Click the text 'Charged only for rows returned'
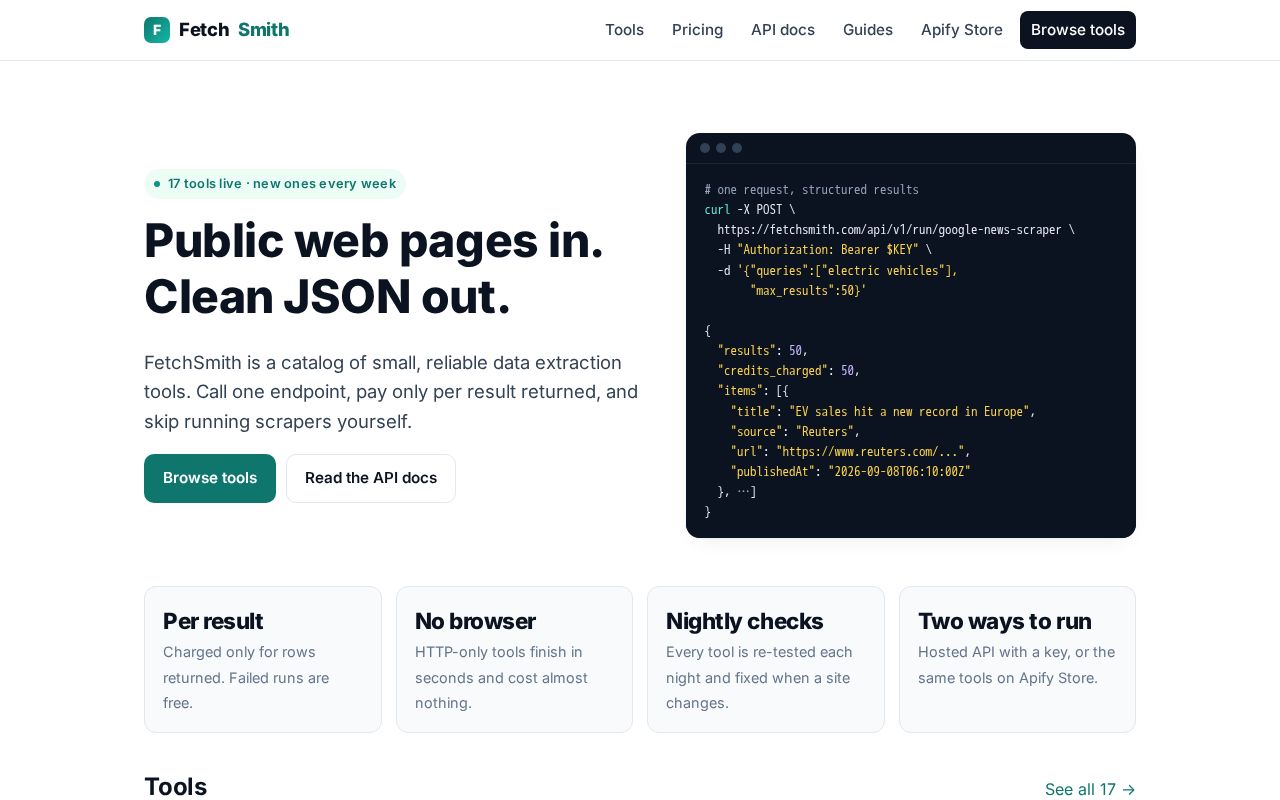This screenshot has height=800, width=1280. pos(246,677)
